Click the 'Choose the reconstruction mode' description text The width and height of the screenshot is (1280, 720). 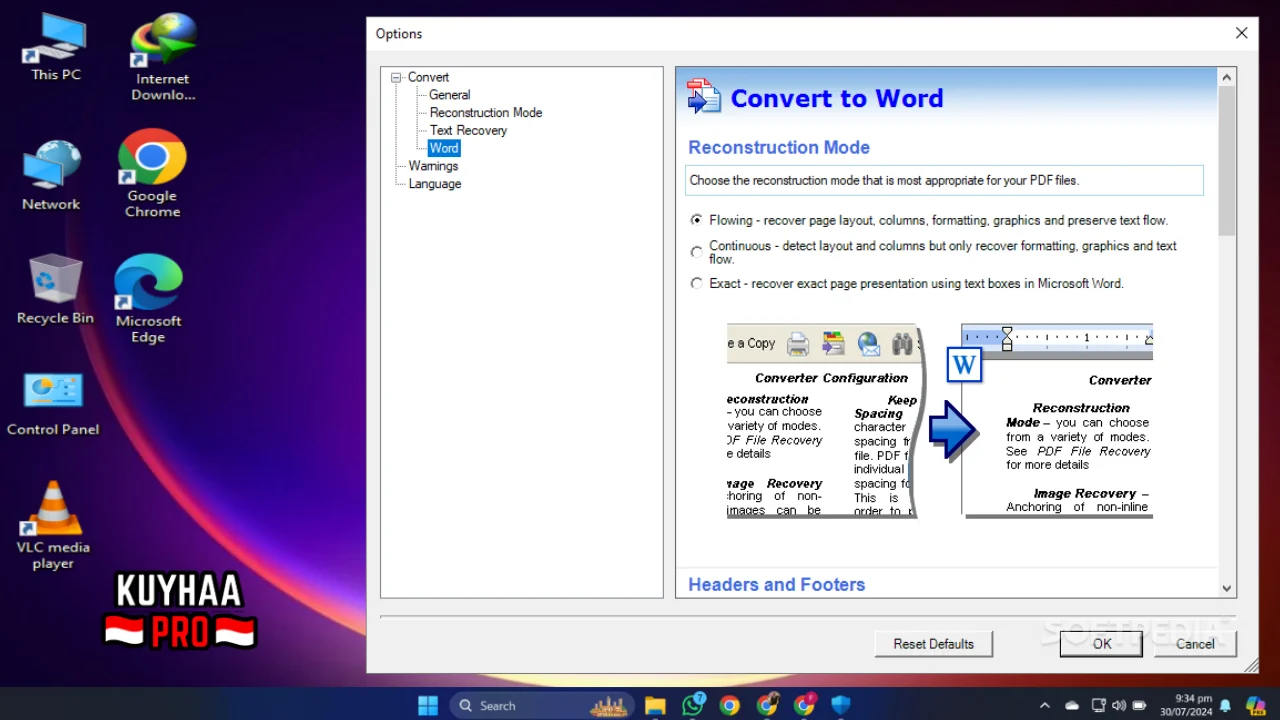(884, 181)
